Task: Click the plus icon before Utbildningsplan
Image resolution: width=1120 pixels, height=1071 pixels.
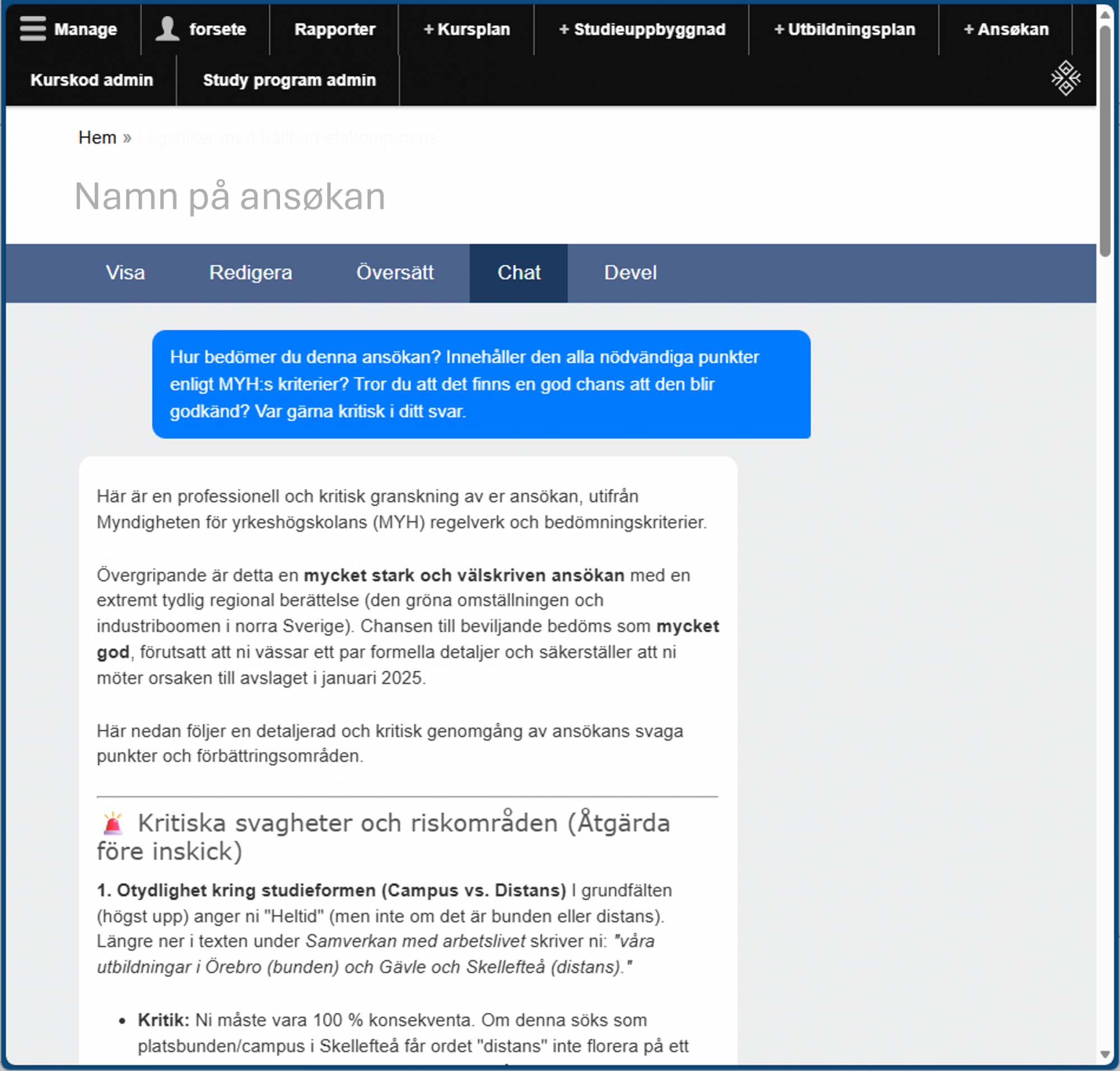Action: [779, 29]
